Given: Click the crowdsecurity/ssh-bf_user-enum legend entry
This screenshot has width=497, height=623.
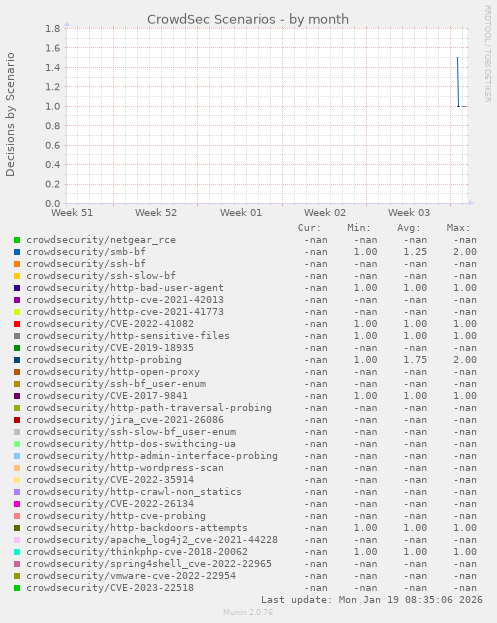Looking at the screenshot, I should tap(116, 384).
